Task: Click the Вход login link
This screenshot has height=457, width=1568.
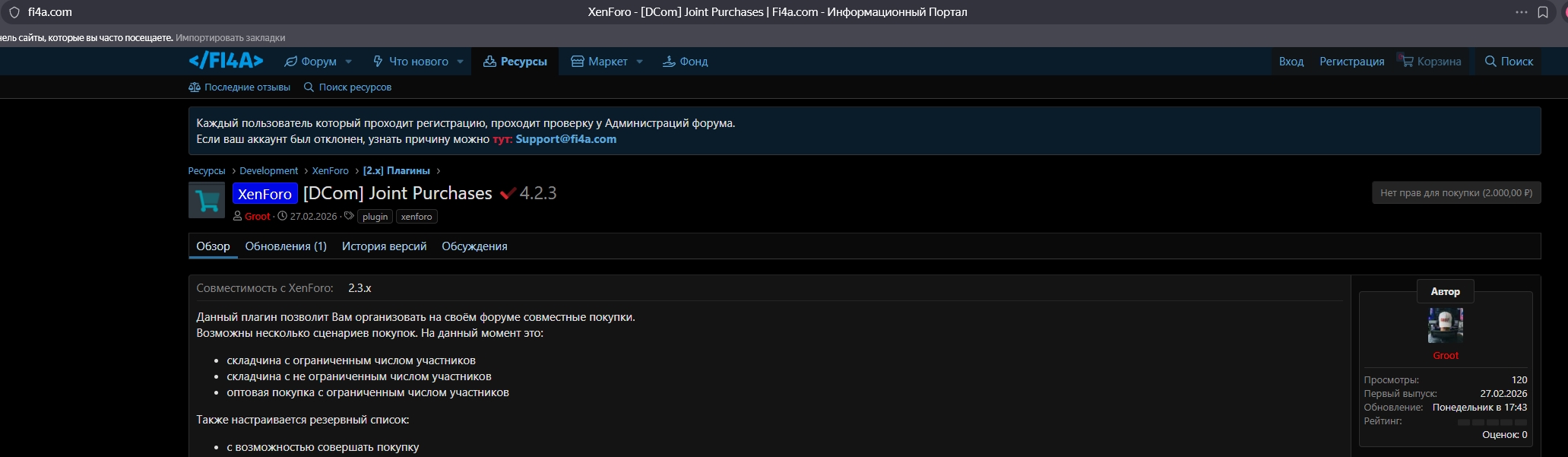Action: [x=1291, y=62]
